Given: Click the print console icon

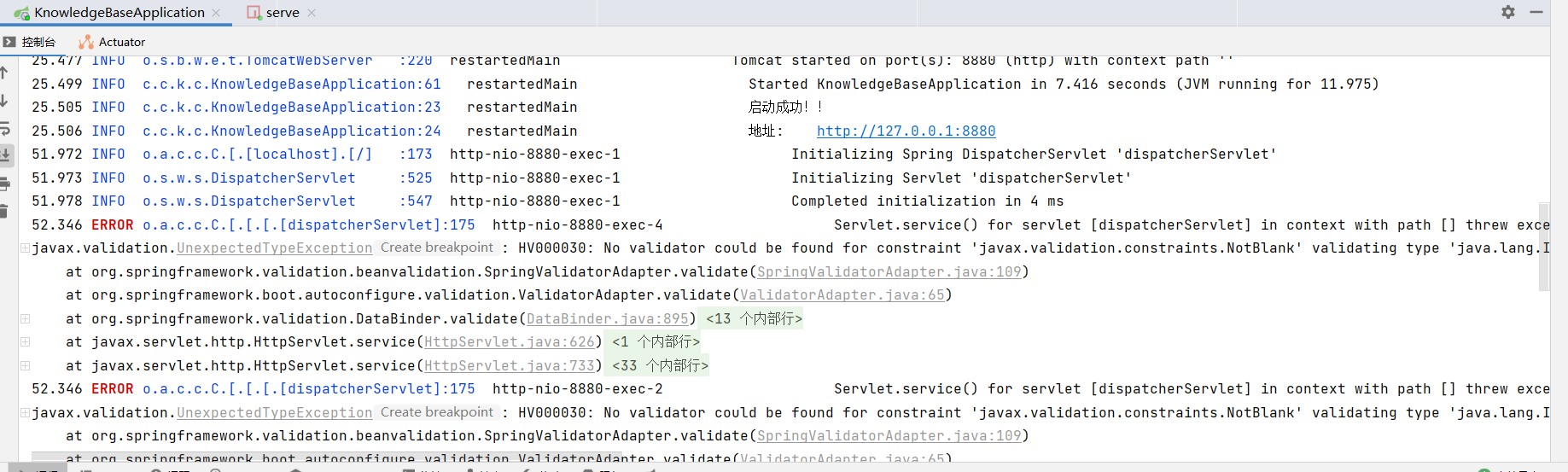Looking at the screenshot, I should [x=4, y=184].
